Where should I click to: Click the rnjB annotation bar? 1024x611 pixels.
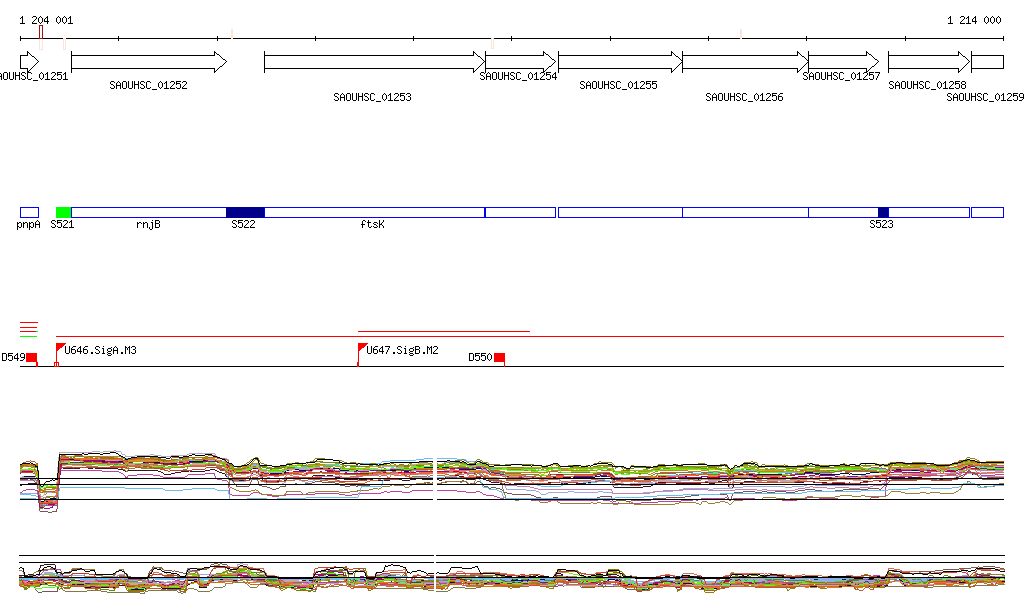point(148,212)
